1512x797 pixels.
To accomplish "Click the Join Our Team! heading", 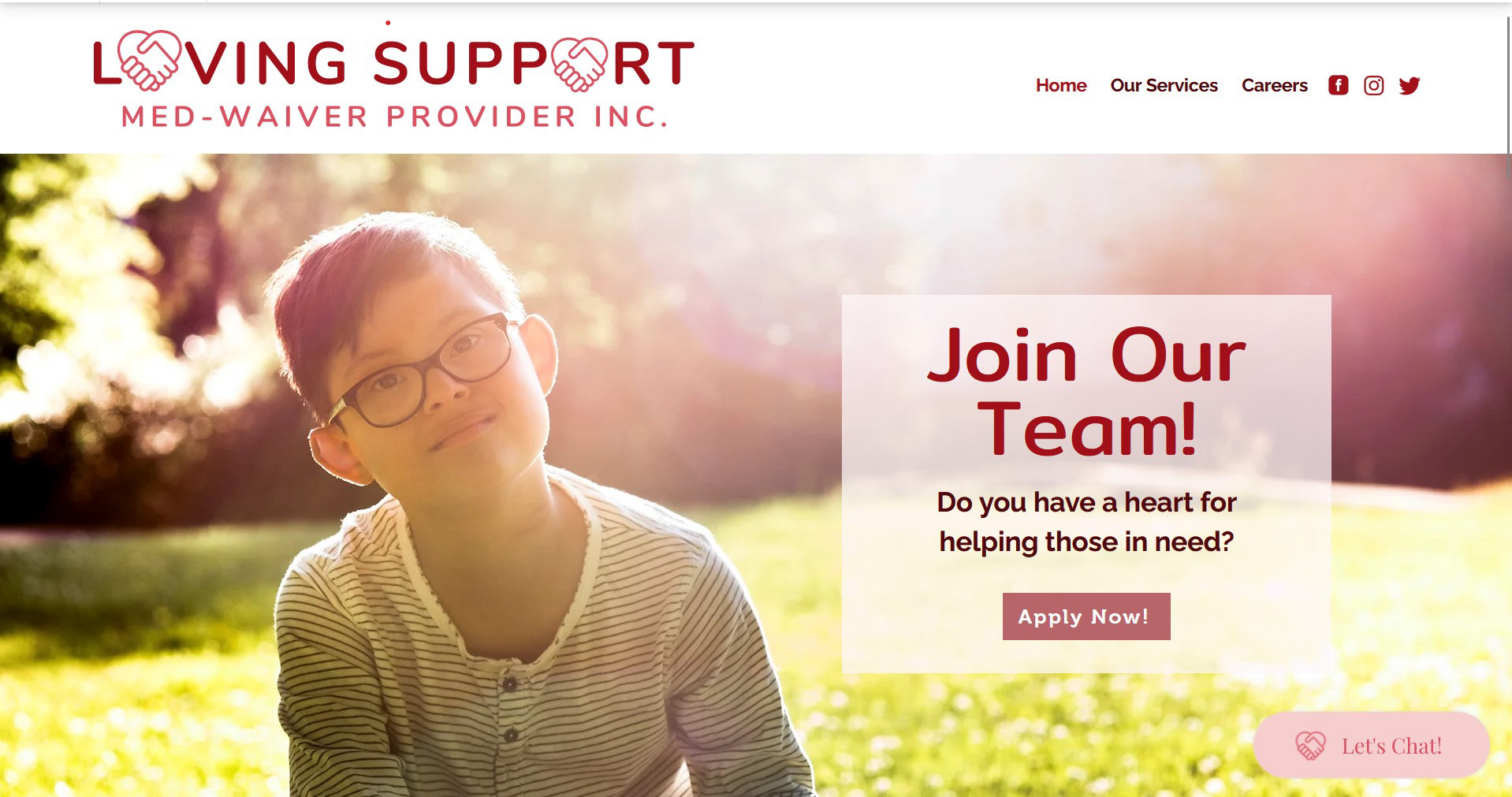I will pyautogui.click(x=1086, y=392).
